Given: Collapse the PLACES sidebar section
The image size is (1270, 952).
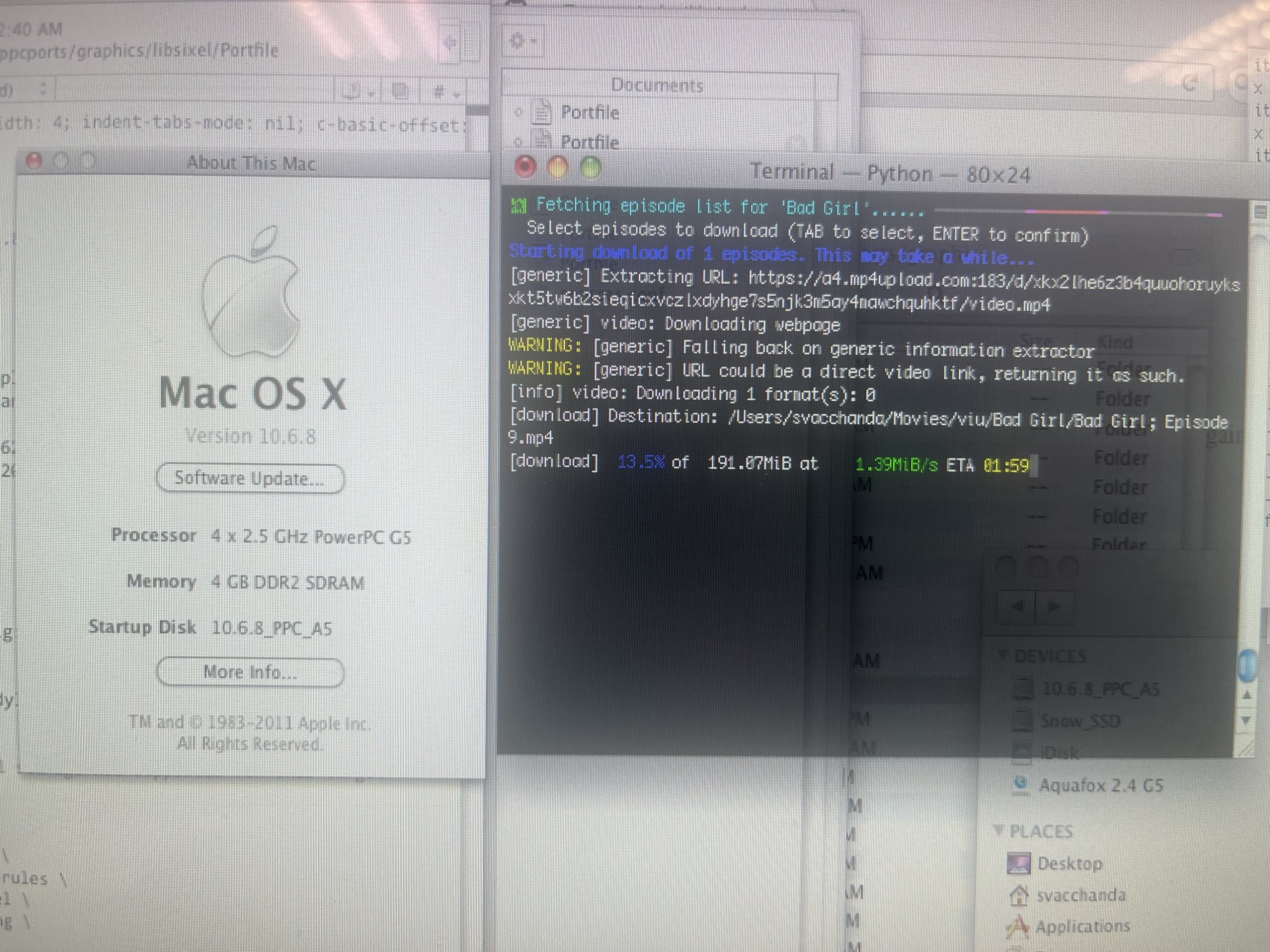Looking at the screenshot, I should tap(998, 830).
